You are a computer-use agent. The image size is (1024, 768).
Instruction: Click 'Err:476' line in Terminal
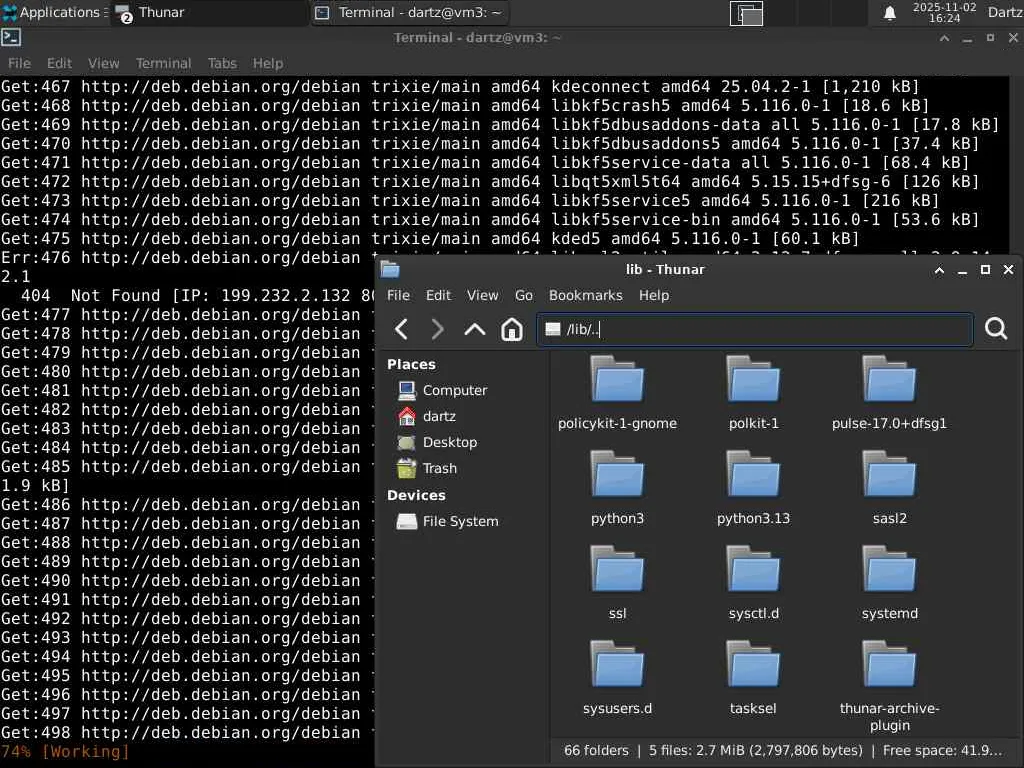187,258
